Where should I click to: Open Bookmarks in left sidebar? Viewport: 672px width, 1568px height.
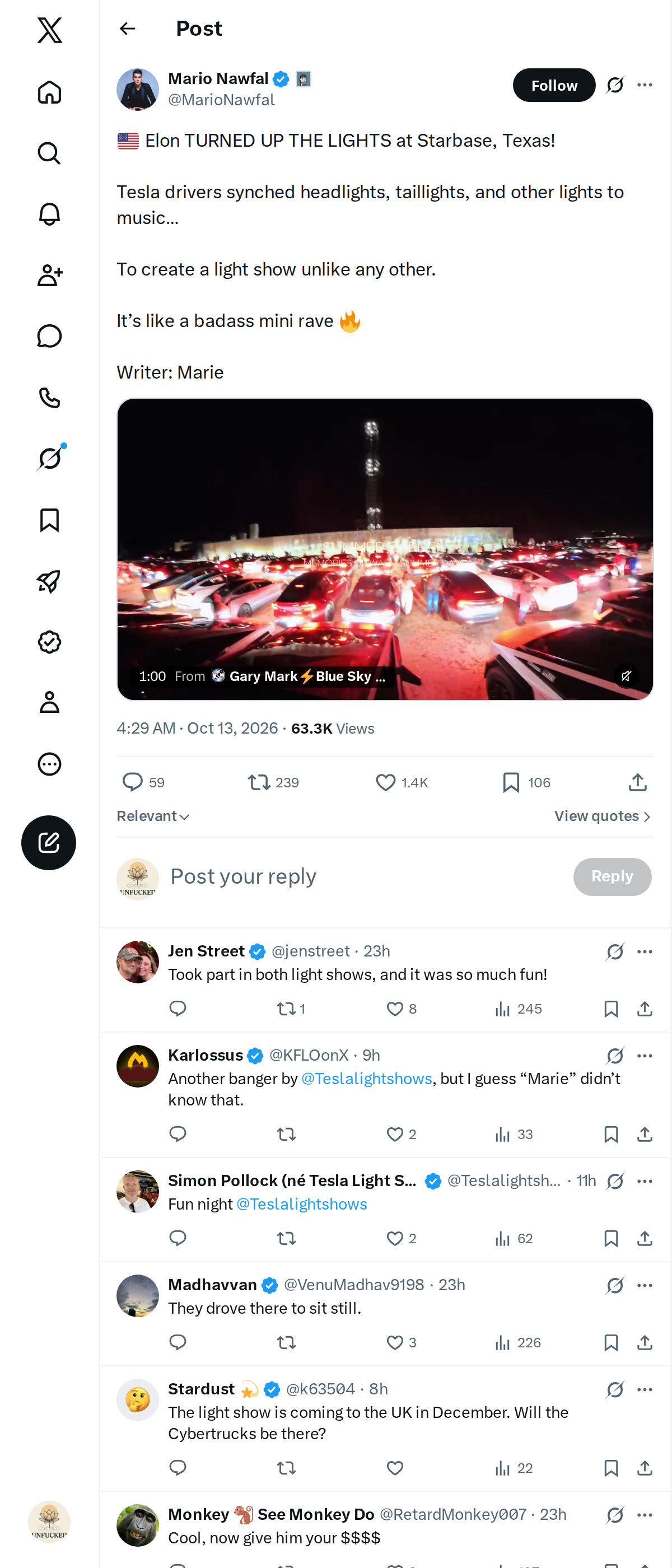[49, 520]
